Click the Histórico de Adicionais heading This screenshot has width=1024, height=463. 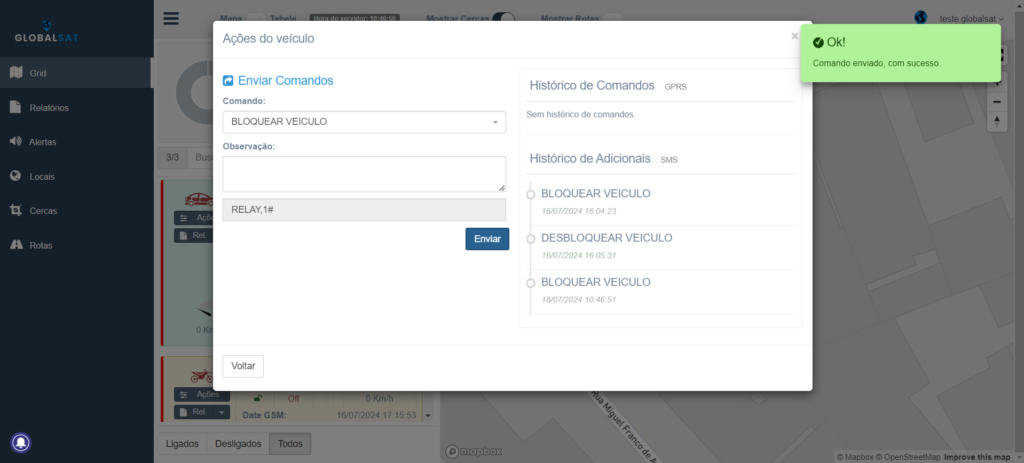(590, 159)
